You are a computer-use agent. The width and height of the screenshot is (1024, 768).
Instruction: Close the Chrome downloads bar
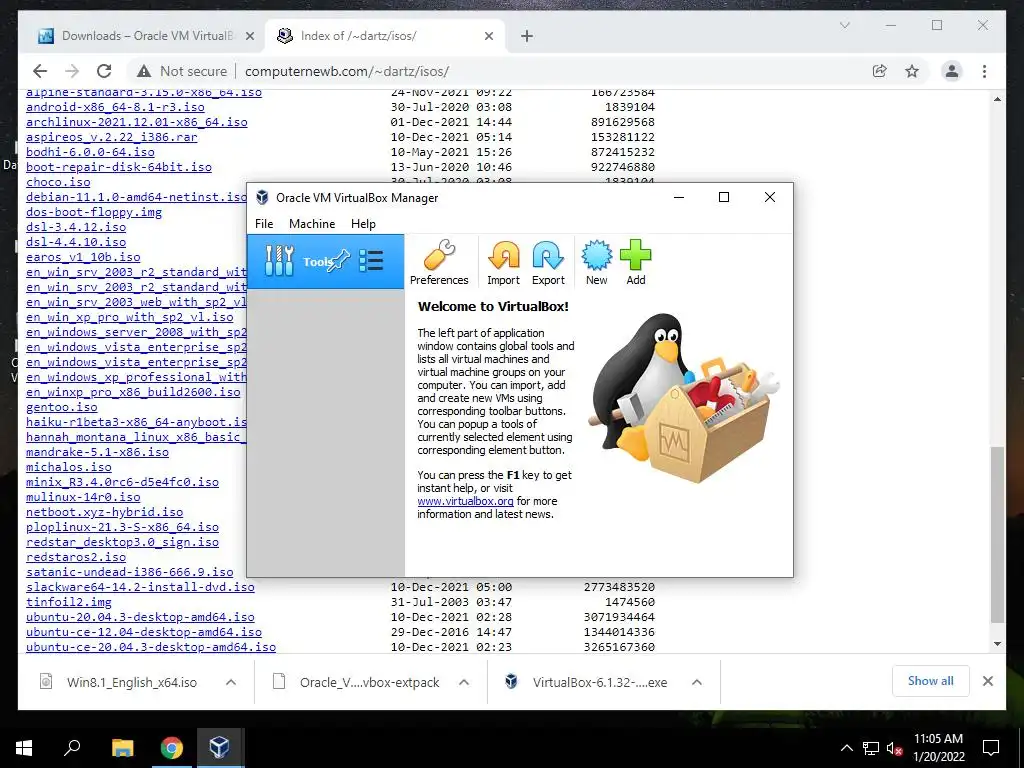coord(987,681)
